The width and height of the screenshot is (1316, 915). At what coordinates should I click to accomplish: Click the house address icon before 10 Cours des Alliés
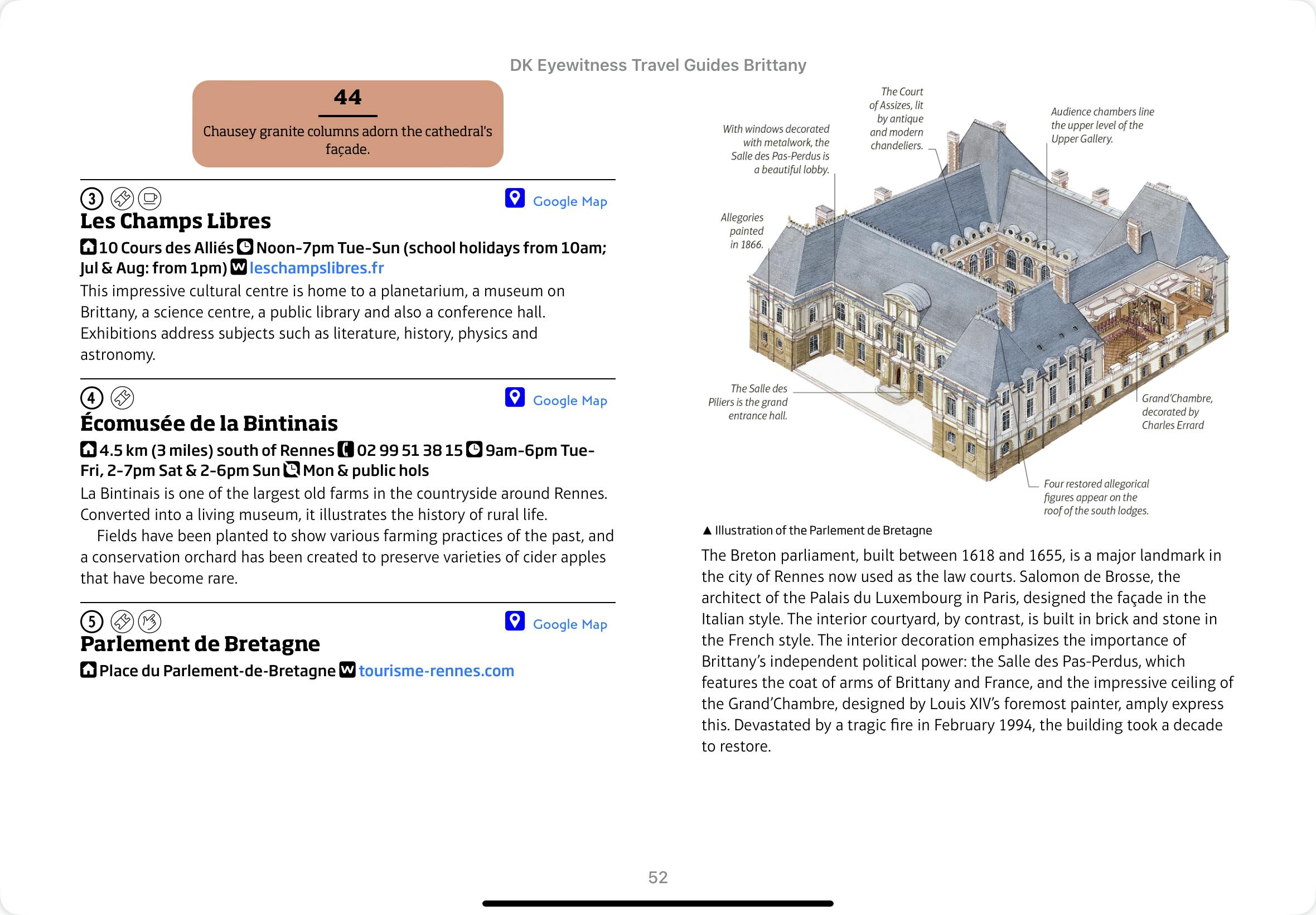(88, 247)
